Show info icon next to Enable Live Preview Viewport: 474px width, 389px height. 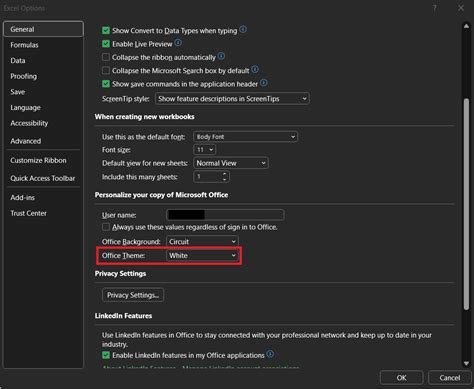coord(178,43)
